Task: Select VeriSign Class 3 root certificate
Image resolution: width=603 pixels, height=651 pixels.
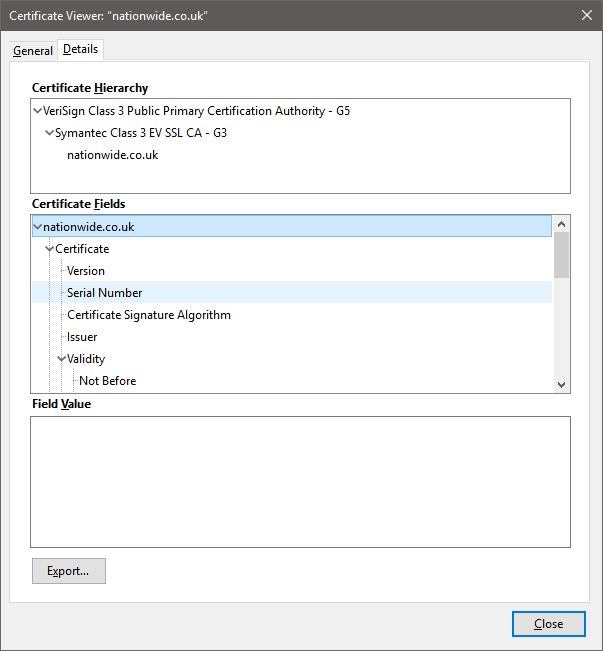Action: point(196,111)
